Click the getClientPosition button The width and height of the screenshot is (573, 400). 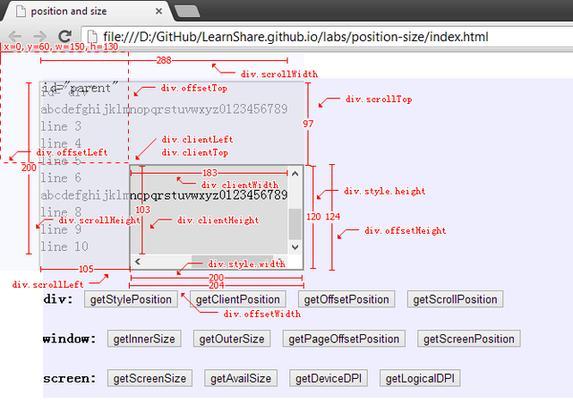pyautogui.click(x=238, y=300)
